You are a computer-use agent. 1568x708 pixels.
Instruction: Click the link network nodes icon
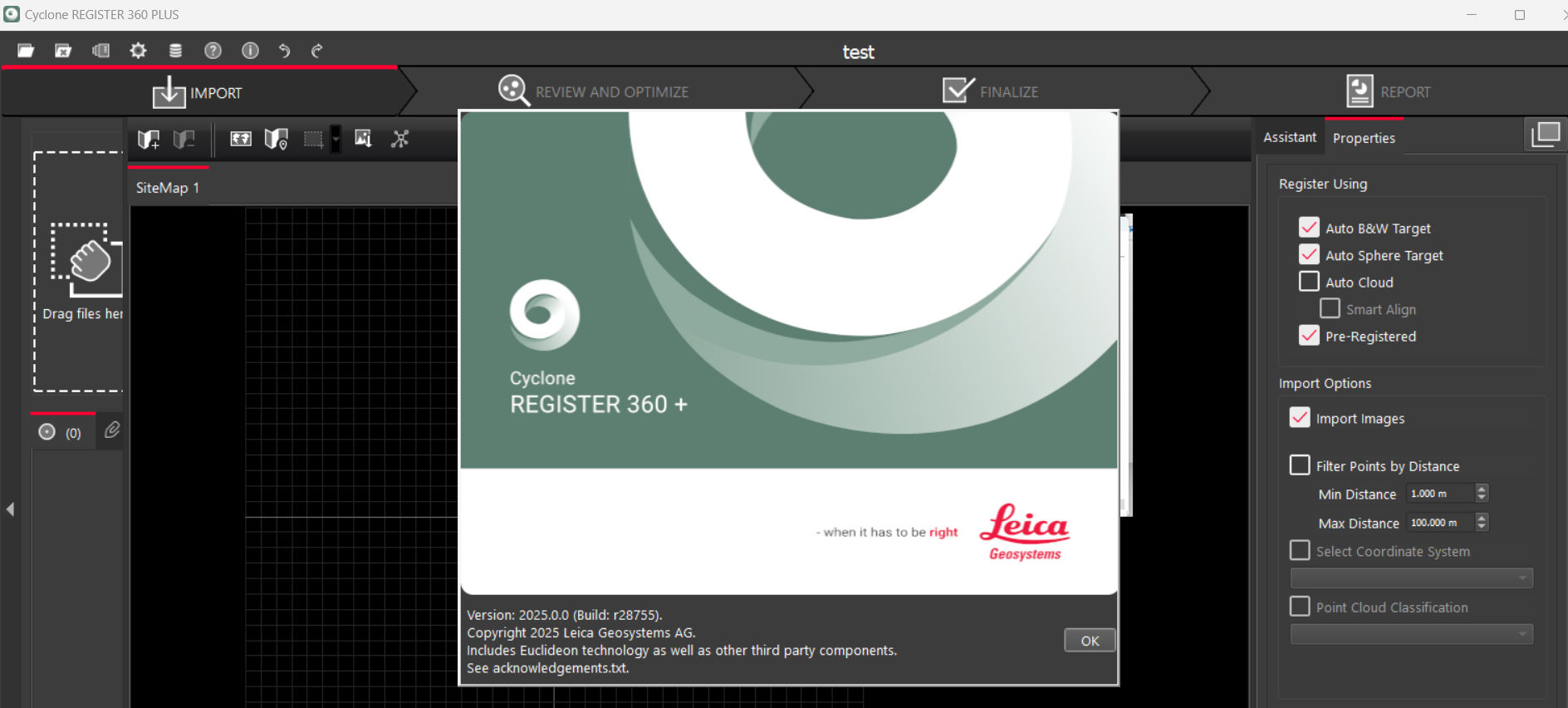click(400, 139)
